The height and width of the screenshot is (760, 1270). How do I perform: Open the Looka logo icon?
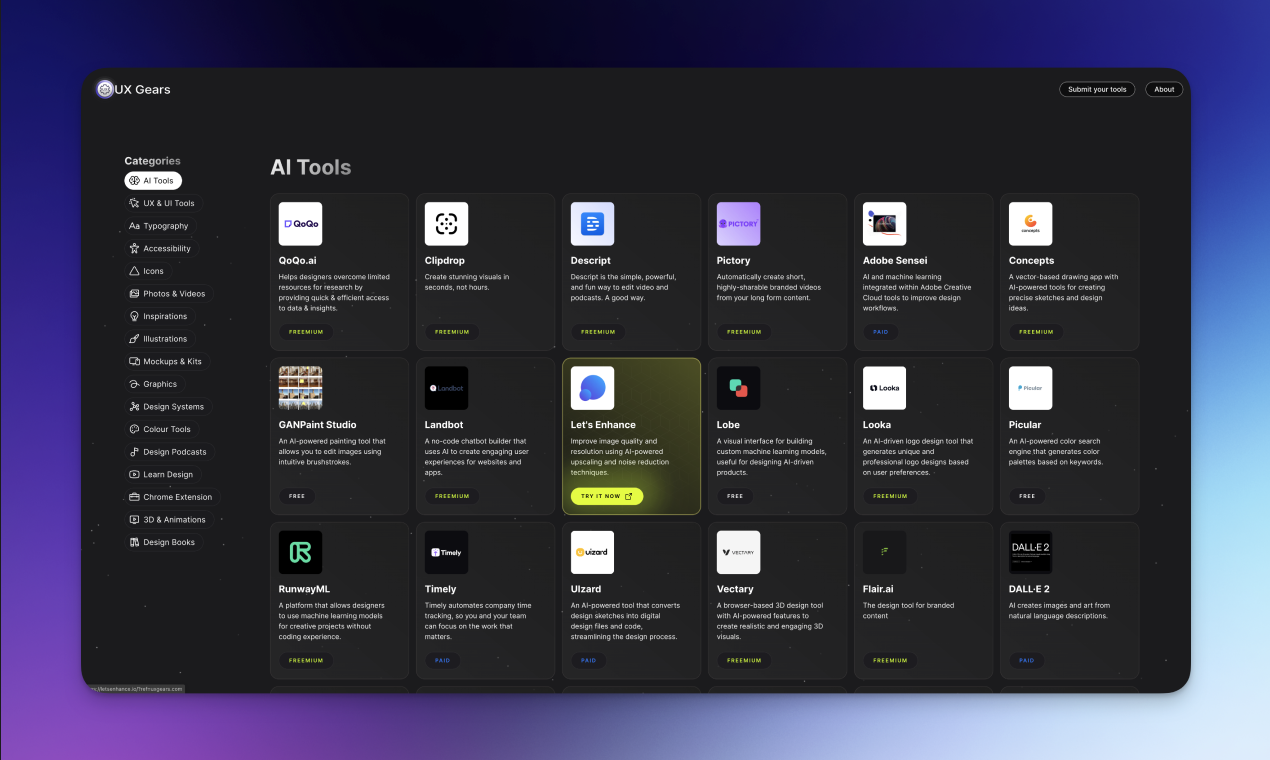(884, 388)
